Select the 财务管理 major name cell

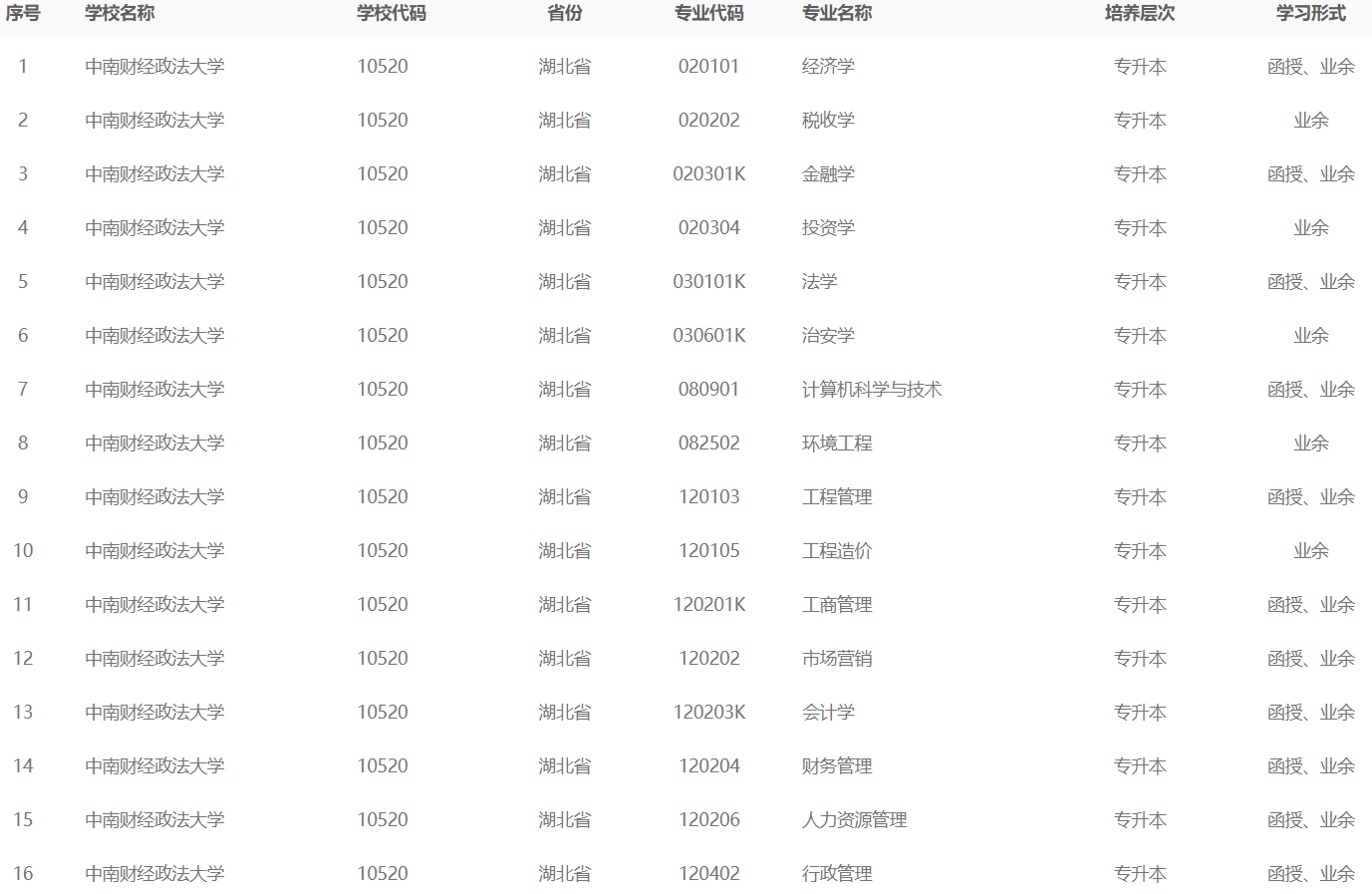point(837,766)
